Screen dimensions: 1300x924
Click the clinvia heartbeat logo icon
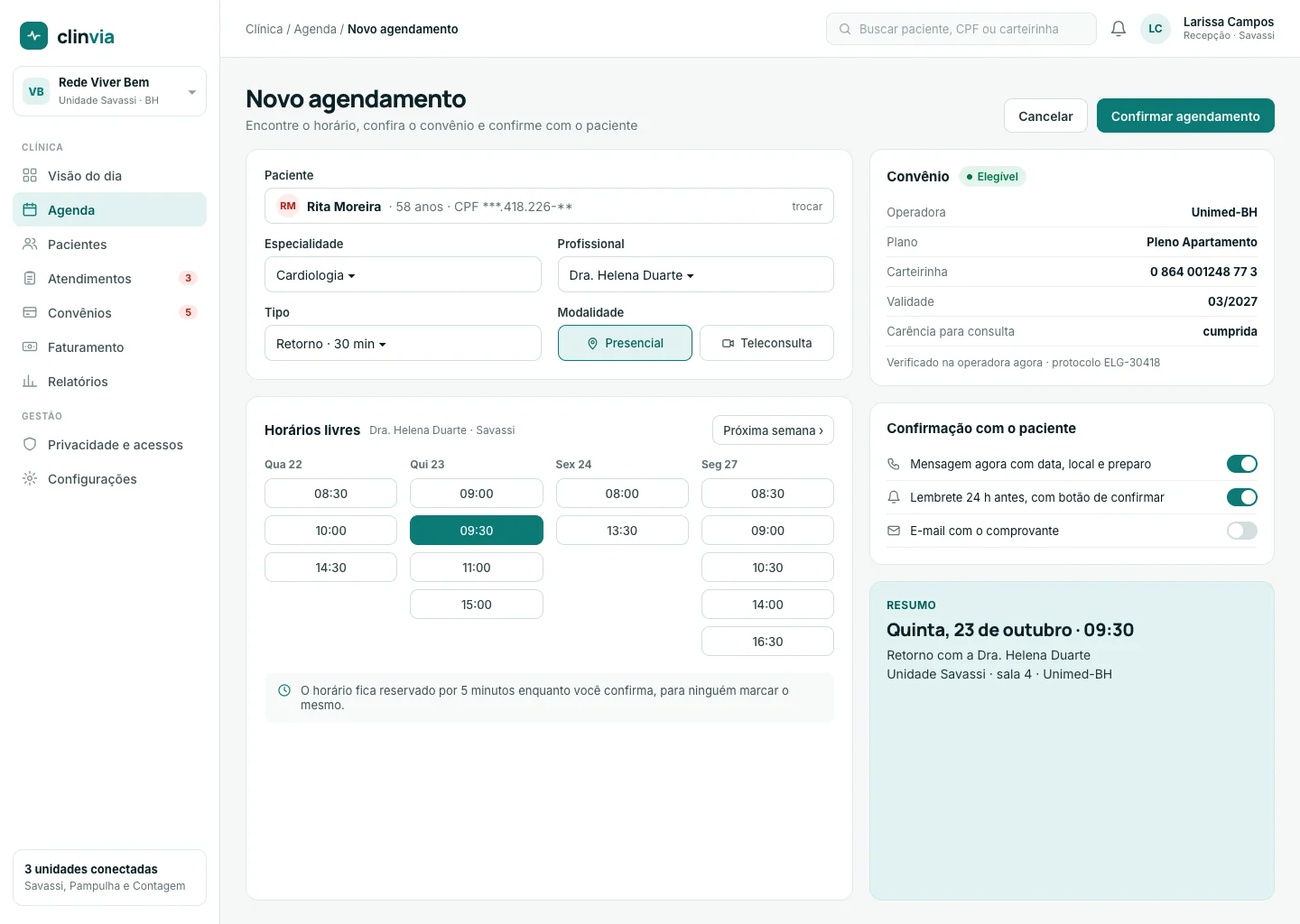click(x=33, y=35)
